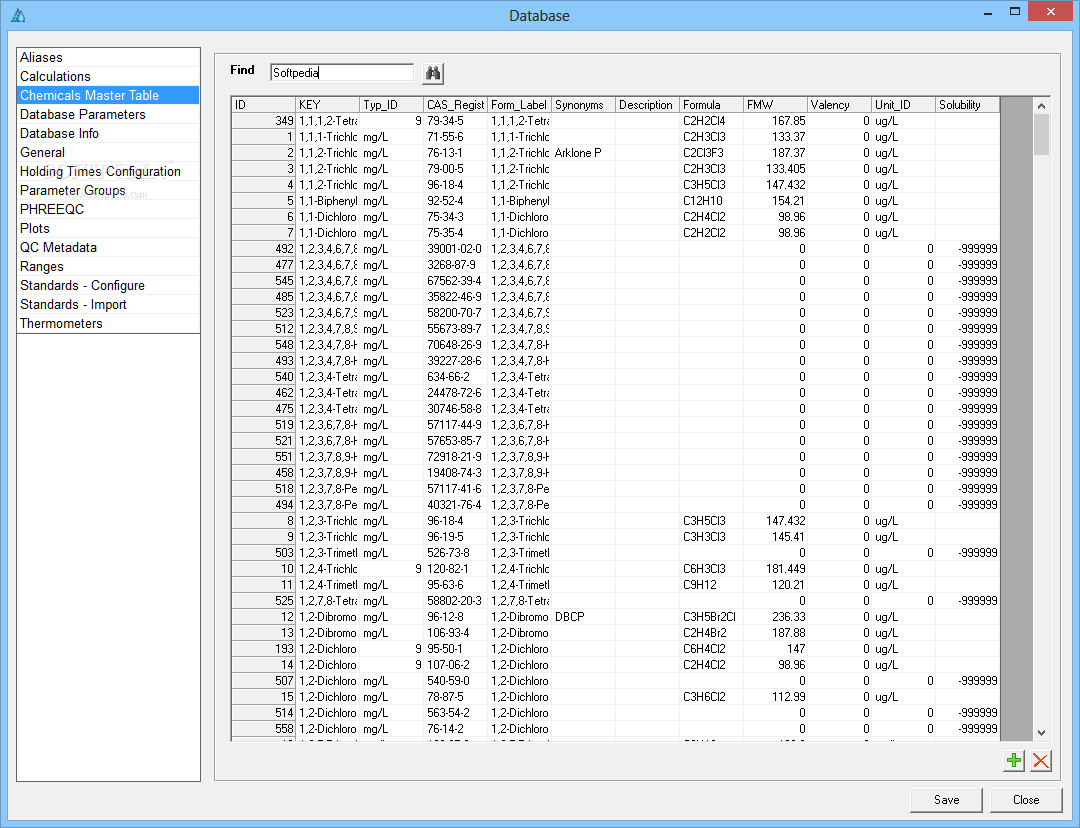Click formula cell 'C2Cl3F3'
This screenshot has width=1080, height=828.
(x=712, y=153)
